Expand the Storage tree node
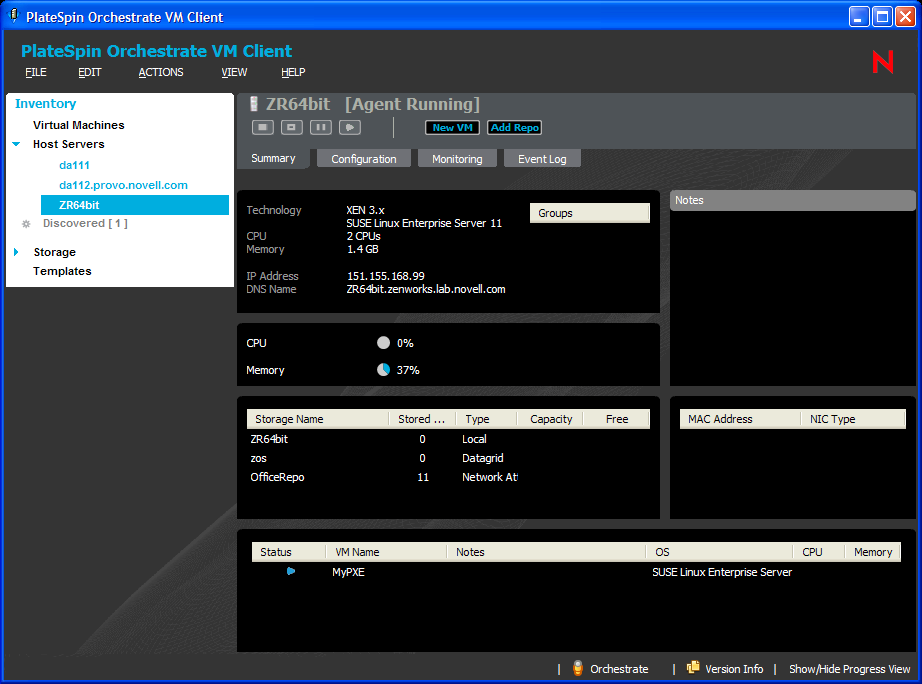922x684 pixels. (x=16, y=253)
